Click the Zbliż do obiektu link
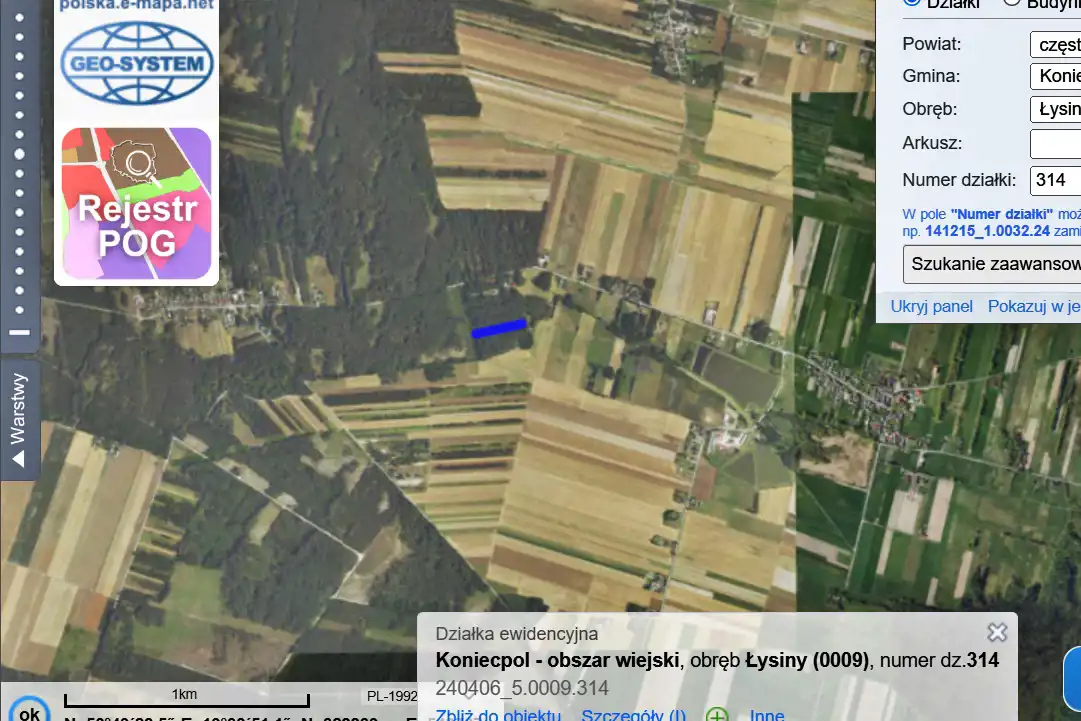The height and width of the screenshot is (721, 1081). tap(498, 715)
